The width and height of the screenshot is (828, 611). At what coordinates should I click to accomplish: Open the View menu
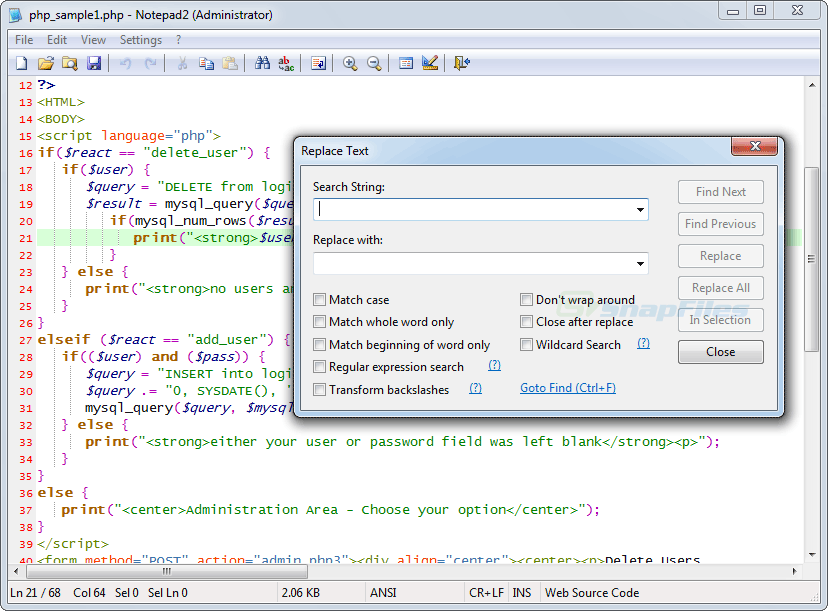pyautogui.click(x=93, y=40)
